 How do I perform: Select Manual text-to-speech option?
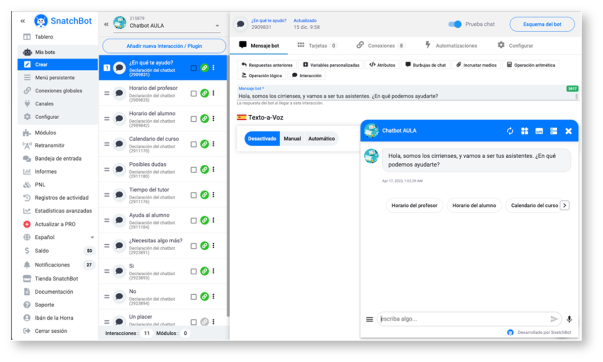coord(292,138)
